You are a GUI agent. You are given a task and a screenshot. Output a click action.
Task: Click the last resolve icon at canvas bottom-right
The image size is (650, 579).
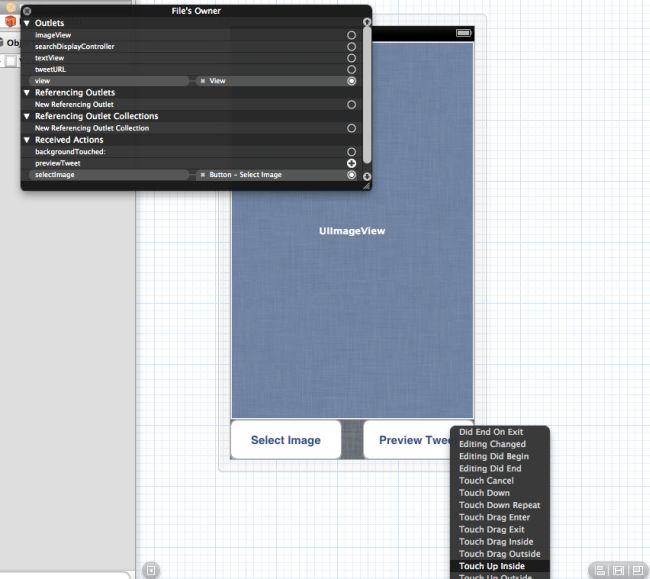tap(638, 571)
